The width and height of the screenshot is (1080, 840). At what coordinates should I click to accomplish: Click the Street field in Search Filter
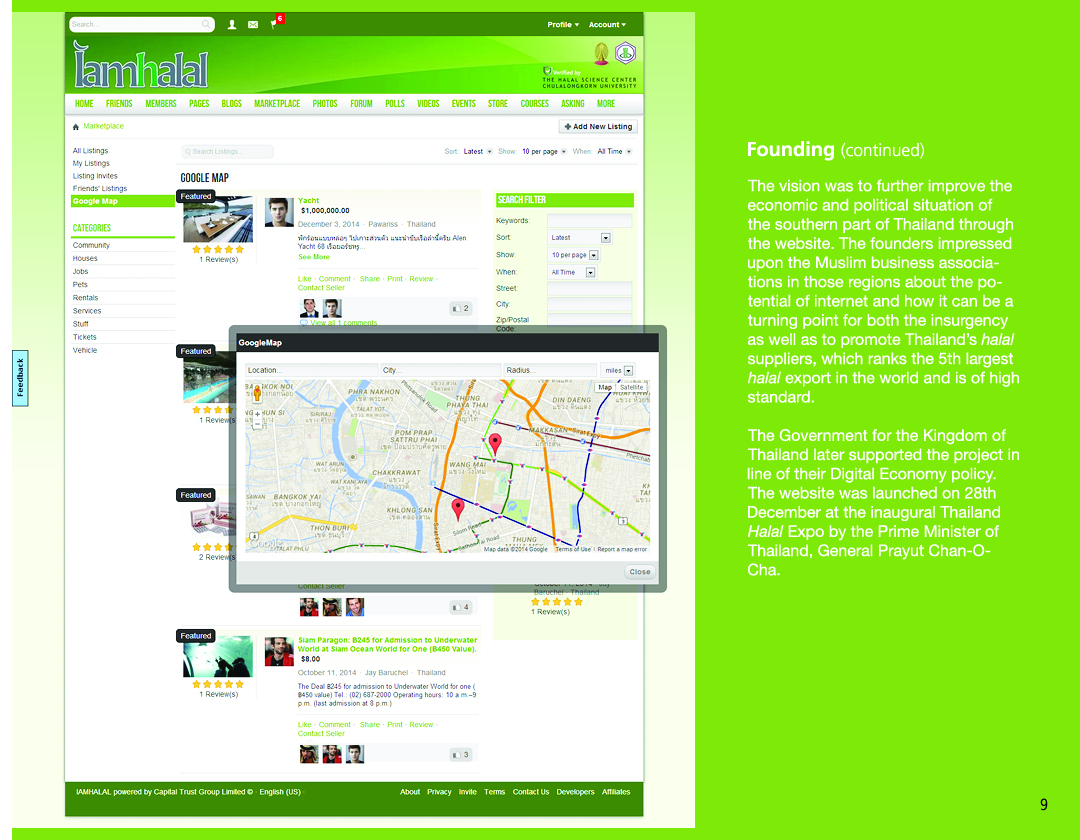589,288
